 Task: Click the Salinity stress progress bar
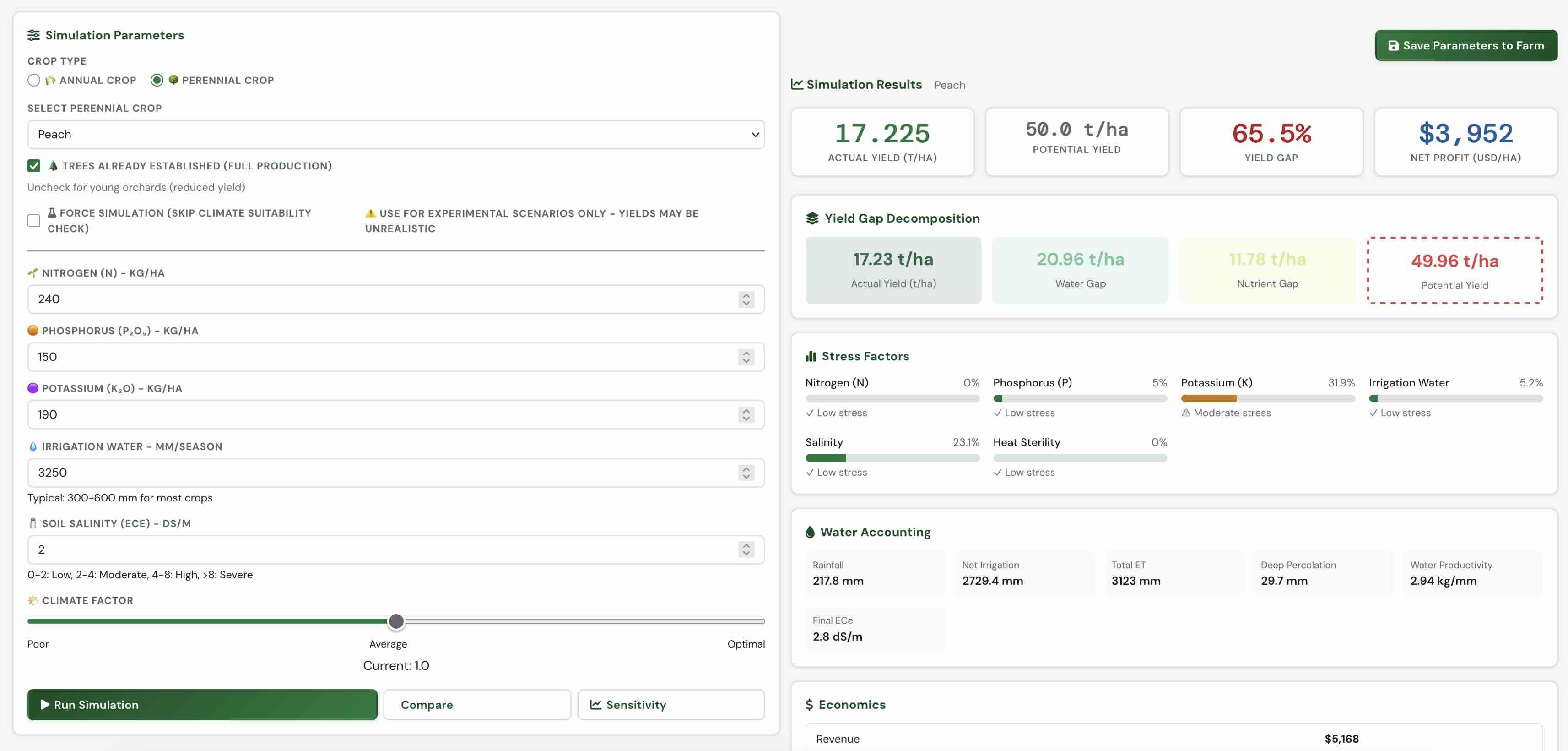(892, 458)
